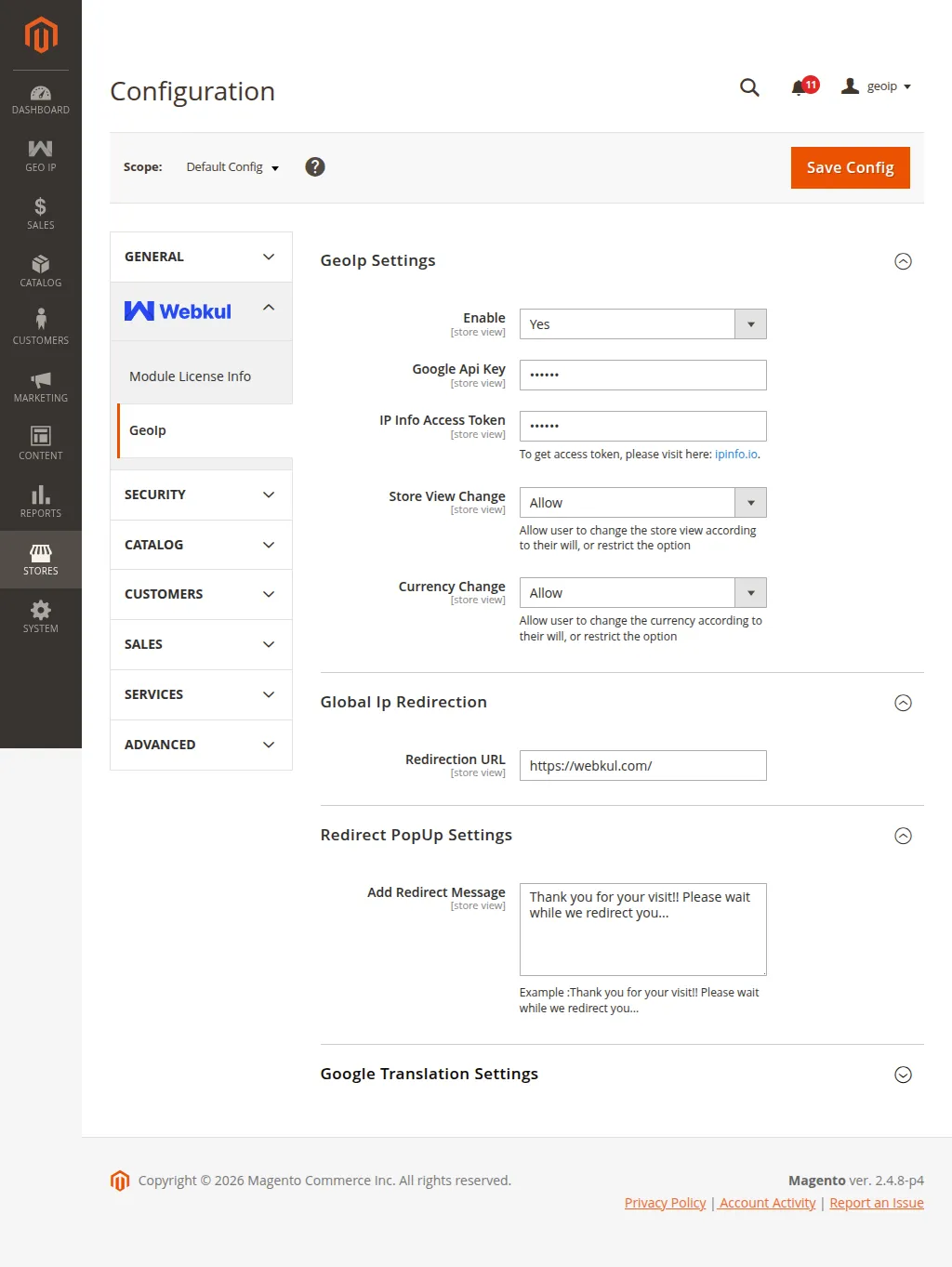Open the Enable Yes dropdown

(x=642, y=324)
